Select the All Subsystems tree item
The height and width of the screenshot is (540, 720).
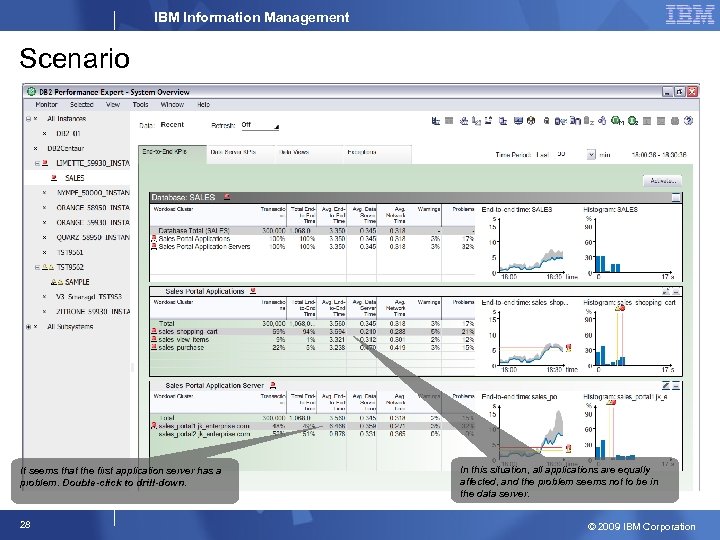tap(70, 326)
